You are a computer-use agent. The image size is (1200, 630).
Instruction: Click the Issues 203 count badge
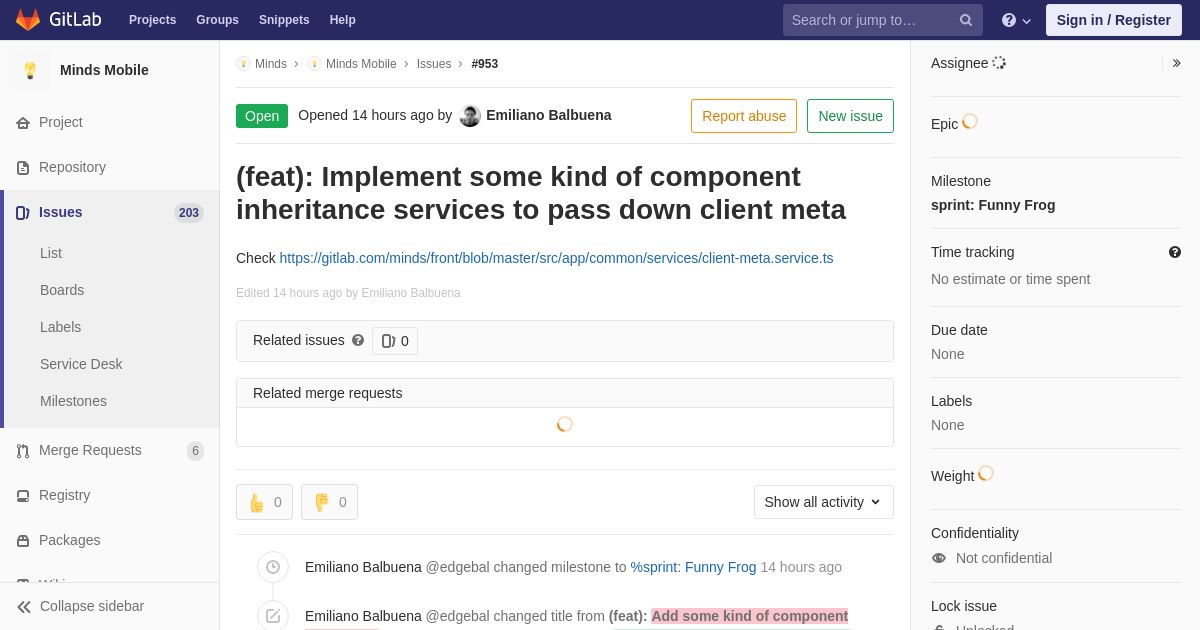189,213
